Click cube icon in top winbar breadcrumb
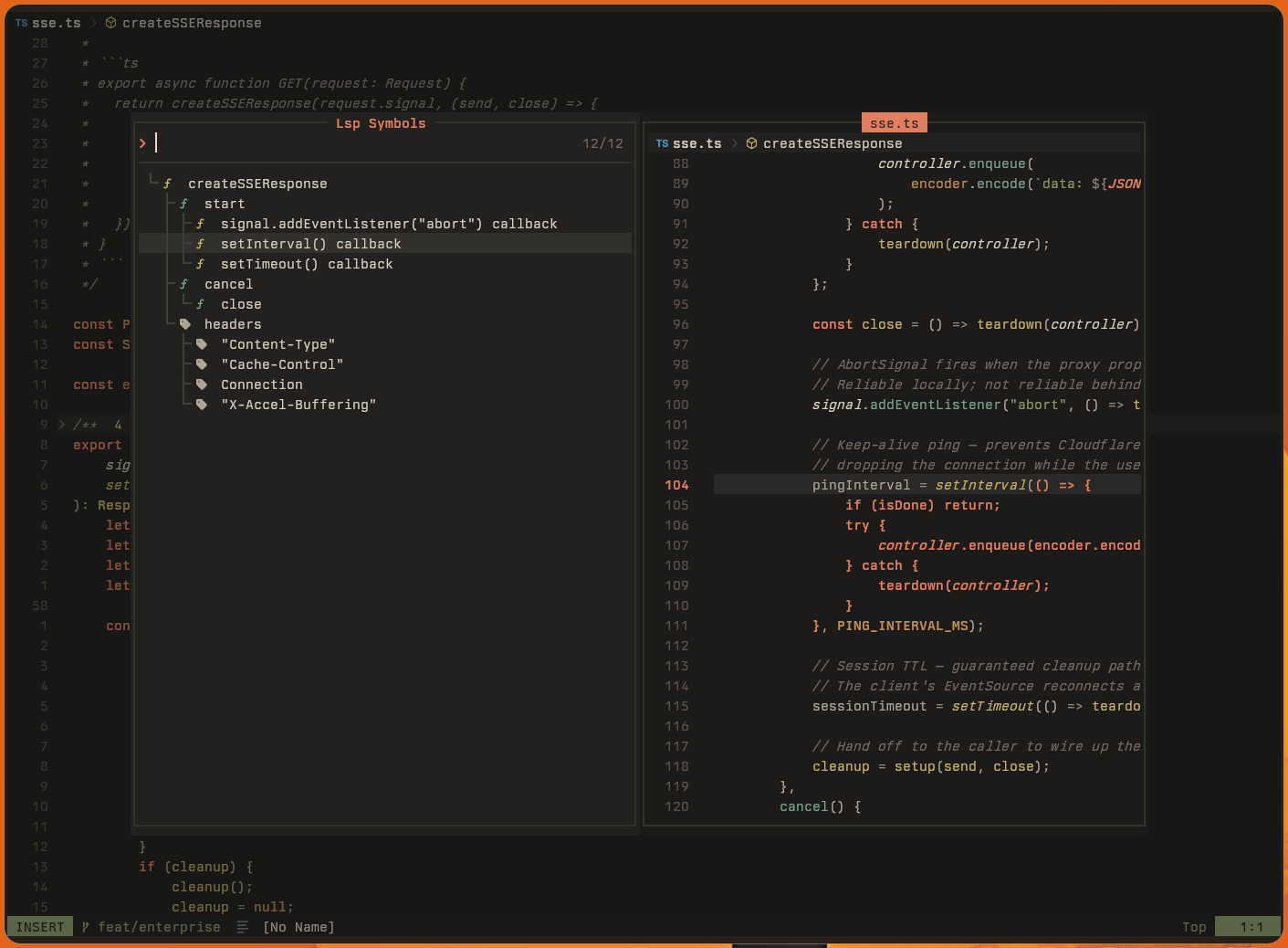Image resolution: width=1288 pixels, height=948 pixels. [x=111, y=23]
